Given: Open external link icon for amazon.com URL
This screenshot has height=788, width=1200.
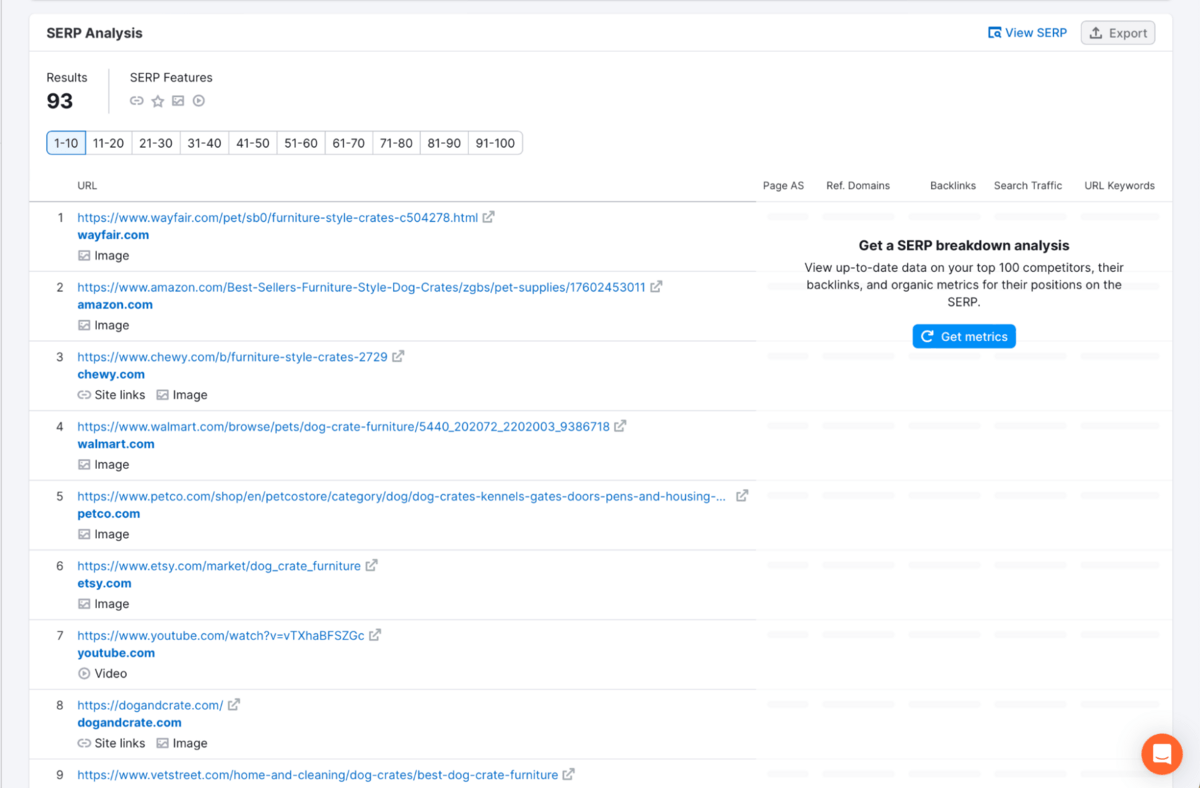Looking at the screenshot, I should pyautogui.click(x=656, y=287).
